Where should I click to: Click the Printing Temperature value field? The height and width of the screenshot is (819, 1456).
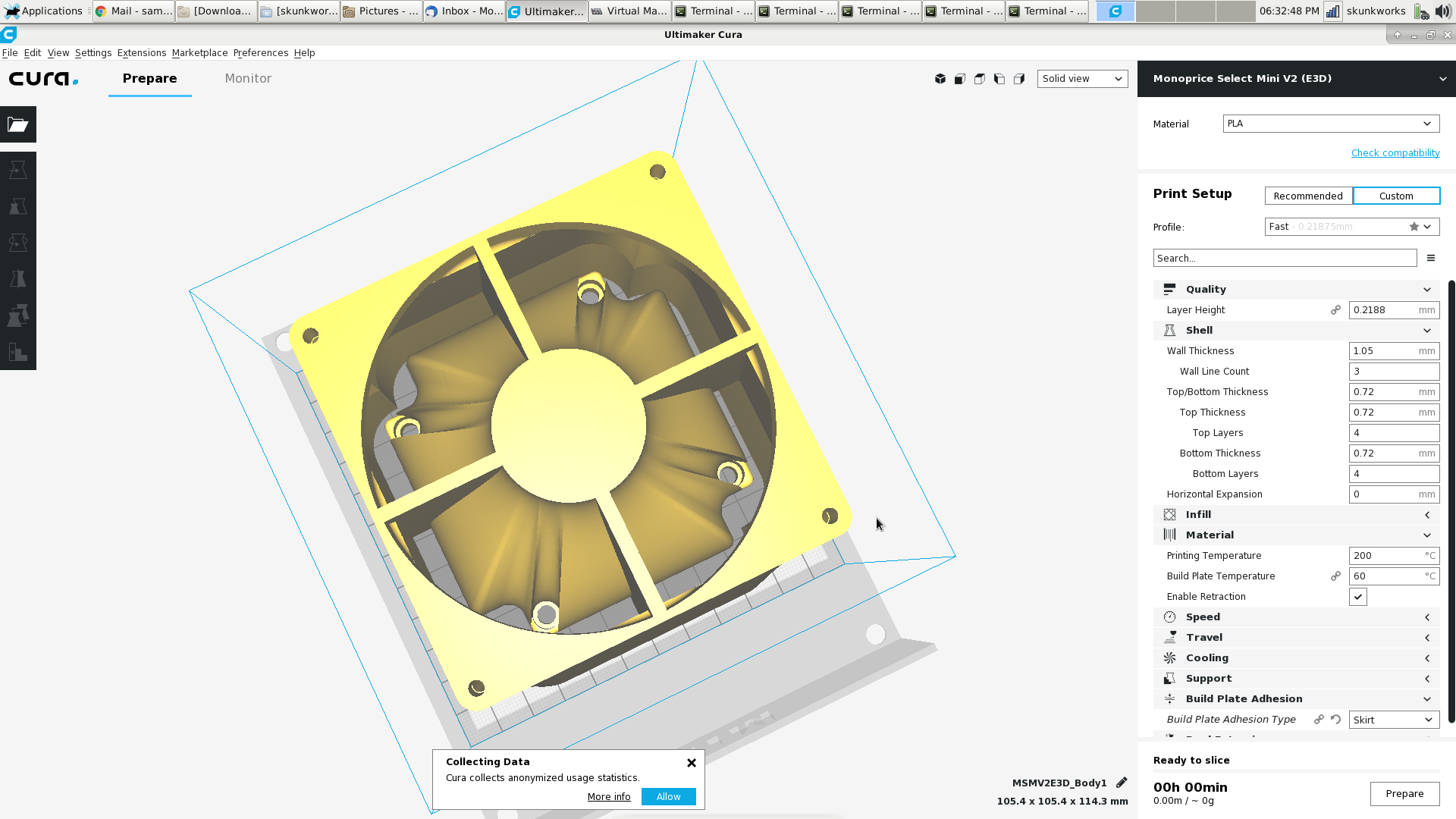point(1394,556)
